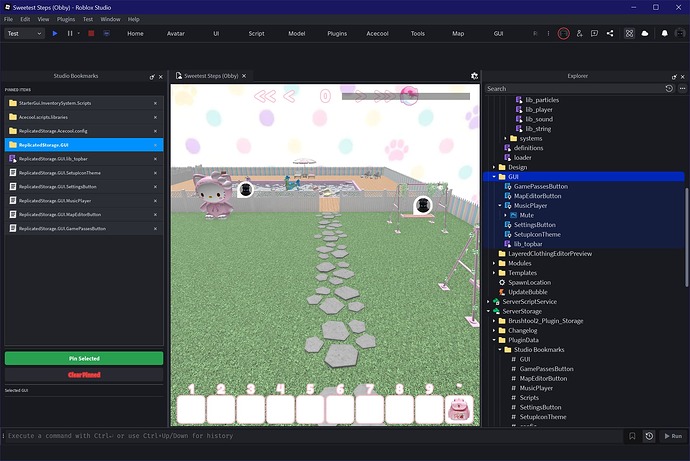Screen dimensions: 690x461
Task: Open the View menu
Action: (x=43, y=19)
